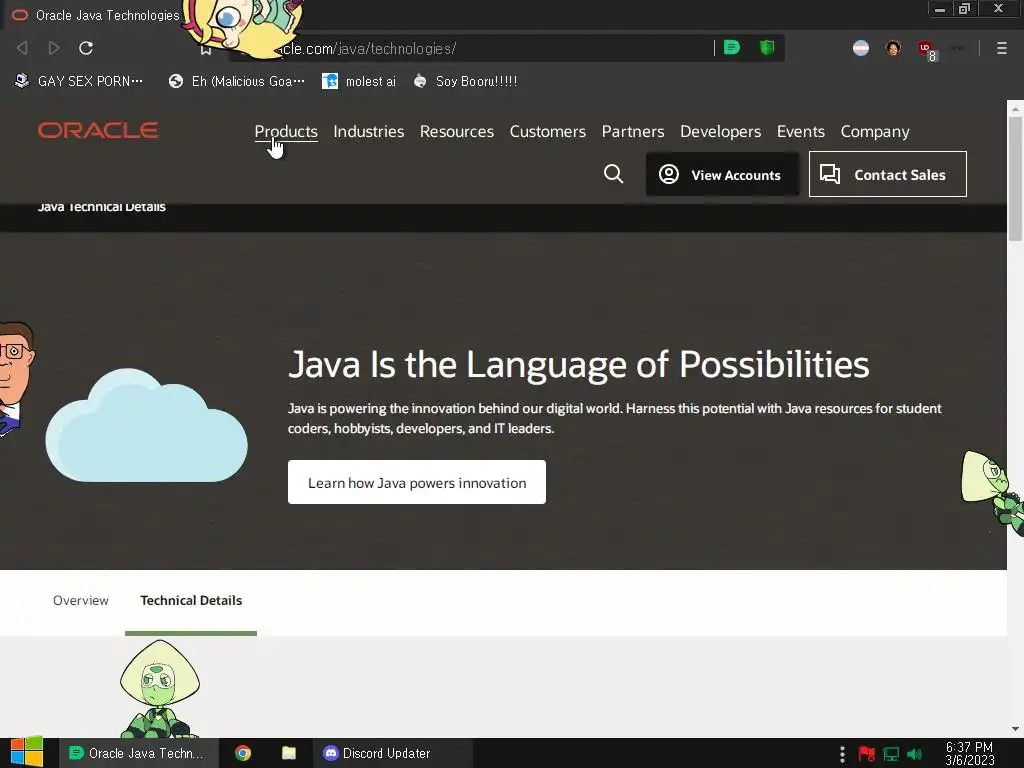Open the browser hamburger menu
The height and width of the screenshot is (768, 1024).
[x=1002, y=48]
